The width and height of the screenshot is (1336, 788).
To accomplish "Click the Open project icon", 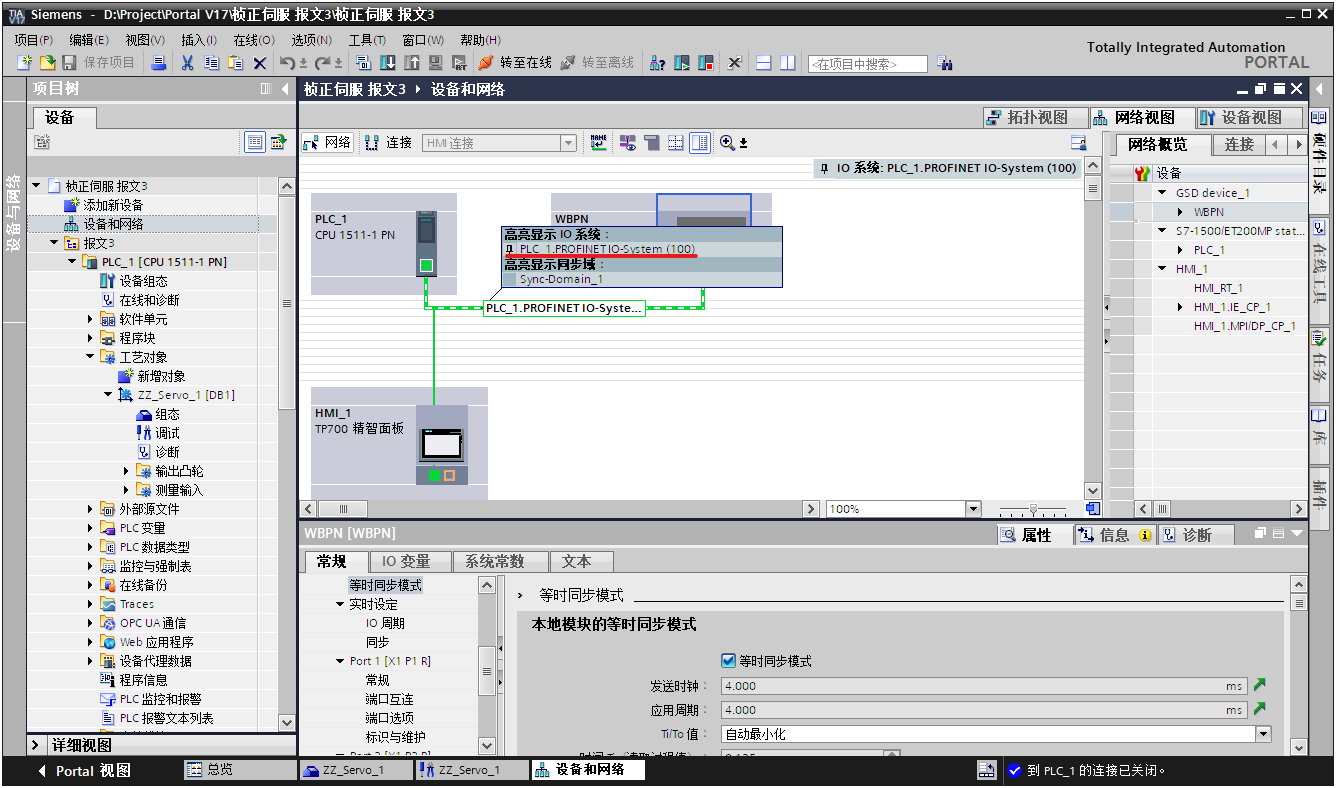I will coord(48,63).
